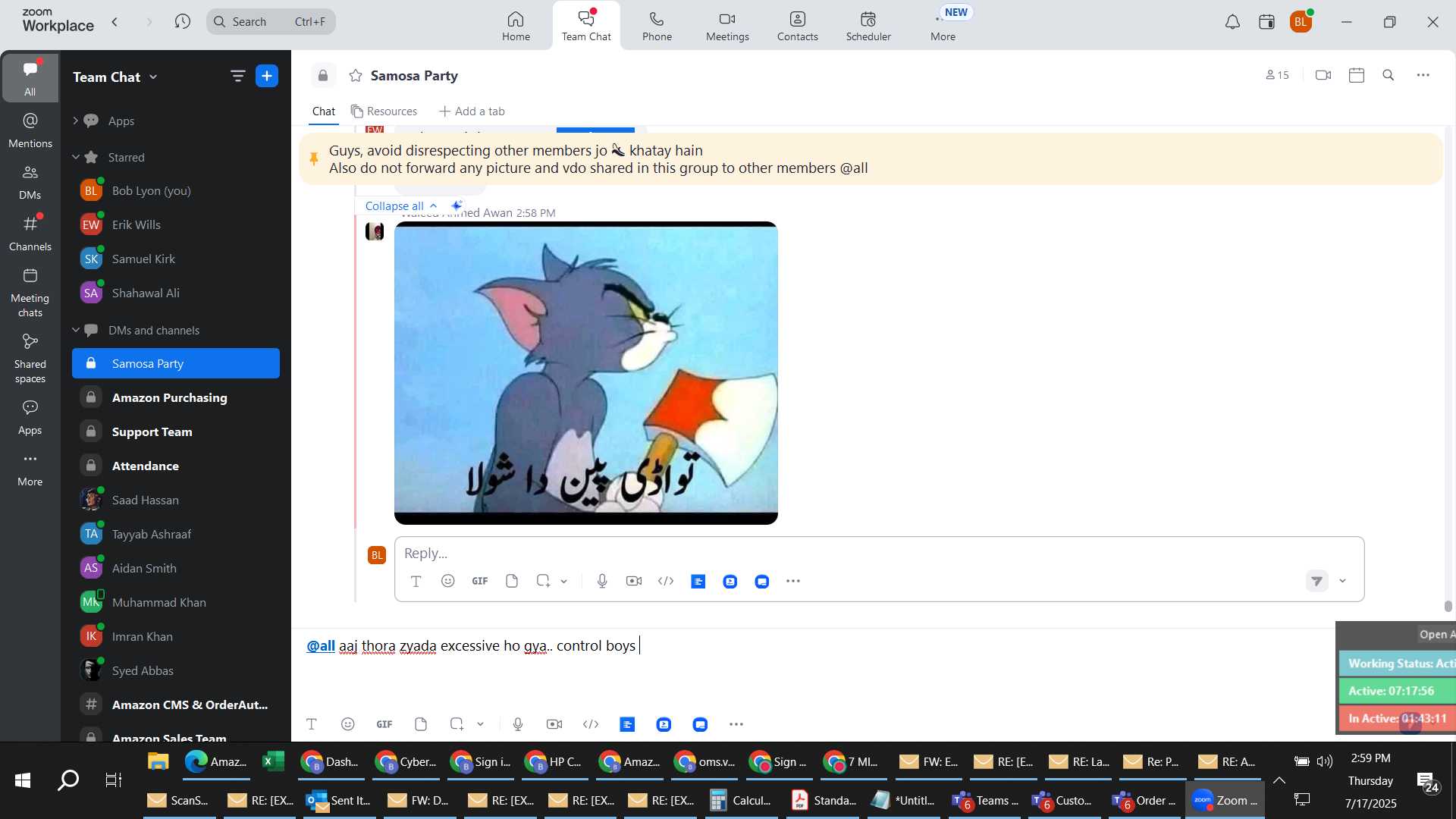Open Channels in the sidebar

pyautogui.click(x=30, y=234)
